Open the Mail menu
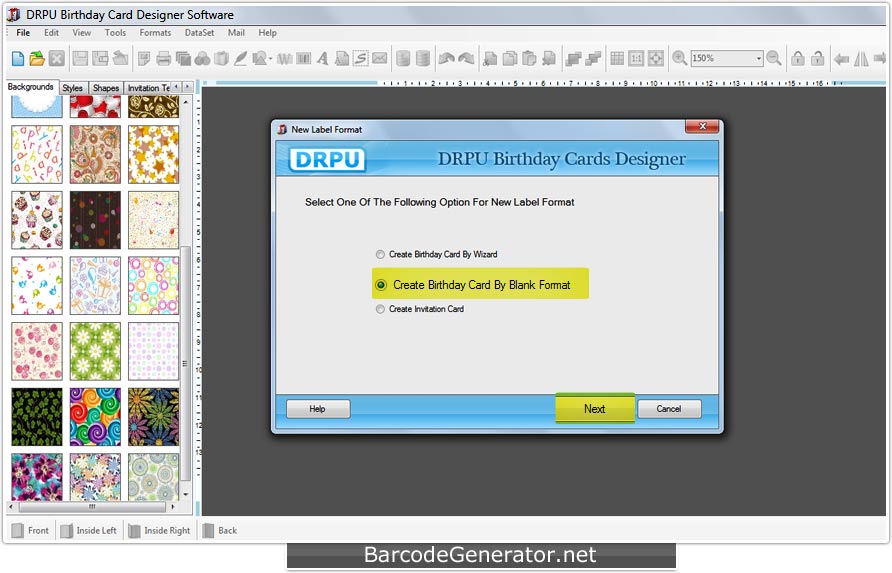The width and height of the screenshot is (892, 573). pyautogui.click(x=236, y=33)
